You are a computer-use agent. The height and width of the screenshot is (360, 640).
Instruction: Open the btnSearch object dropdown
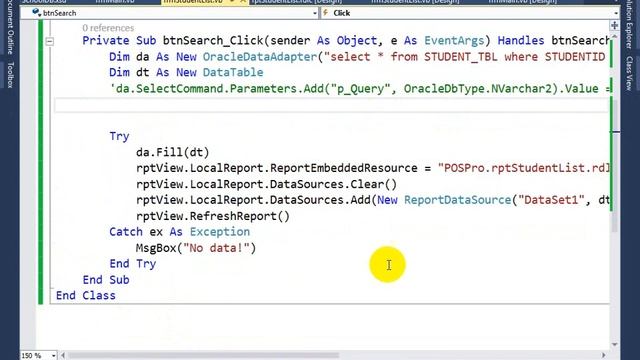tap(314, 13)
